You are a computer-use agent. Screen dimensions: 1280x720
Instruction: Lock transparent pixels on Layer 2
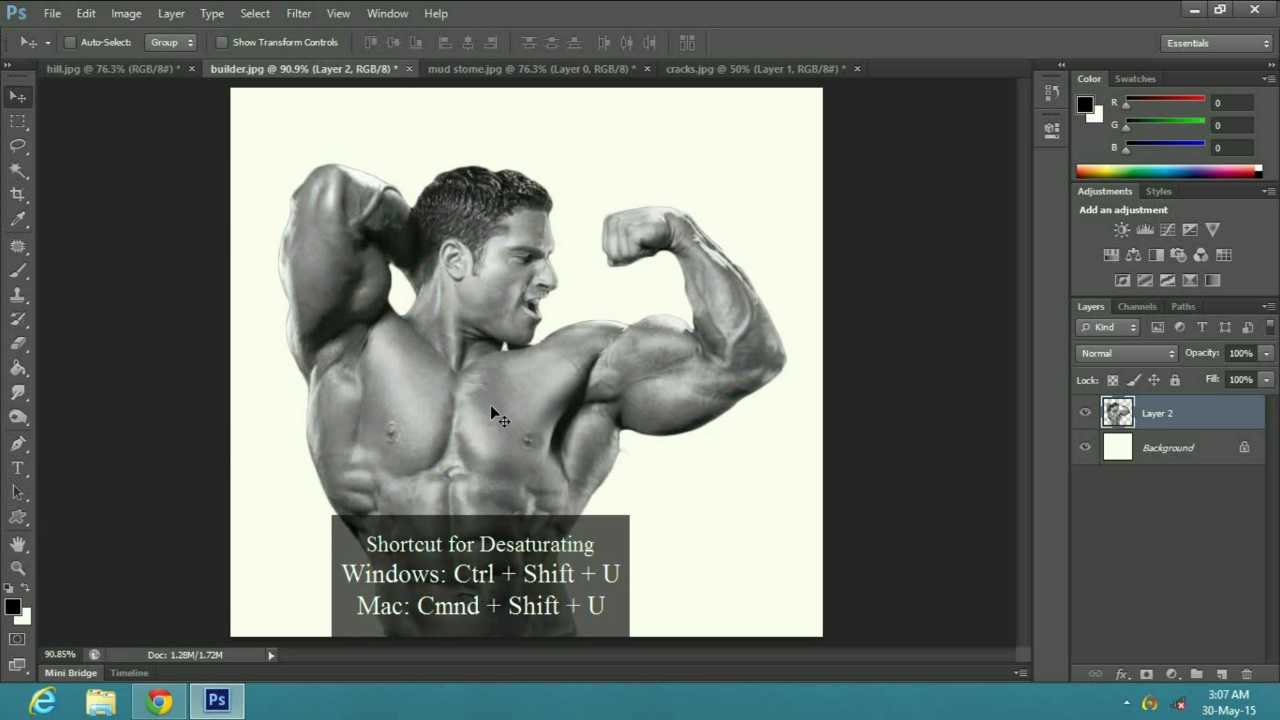click(1112, 379)
